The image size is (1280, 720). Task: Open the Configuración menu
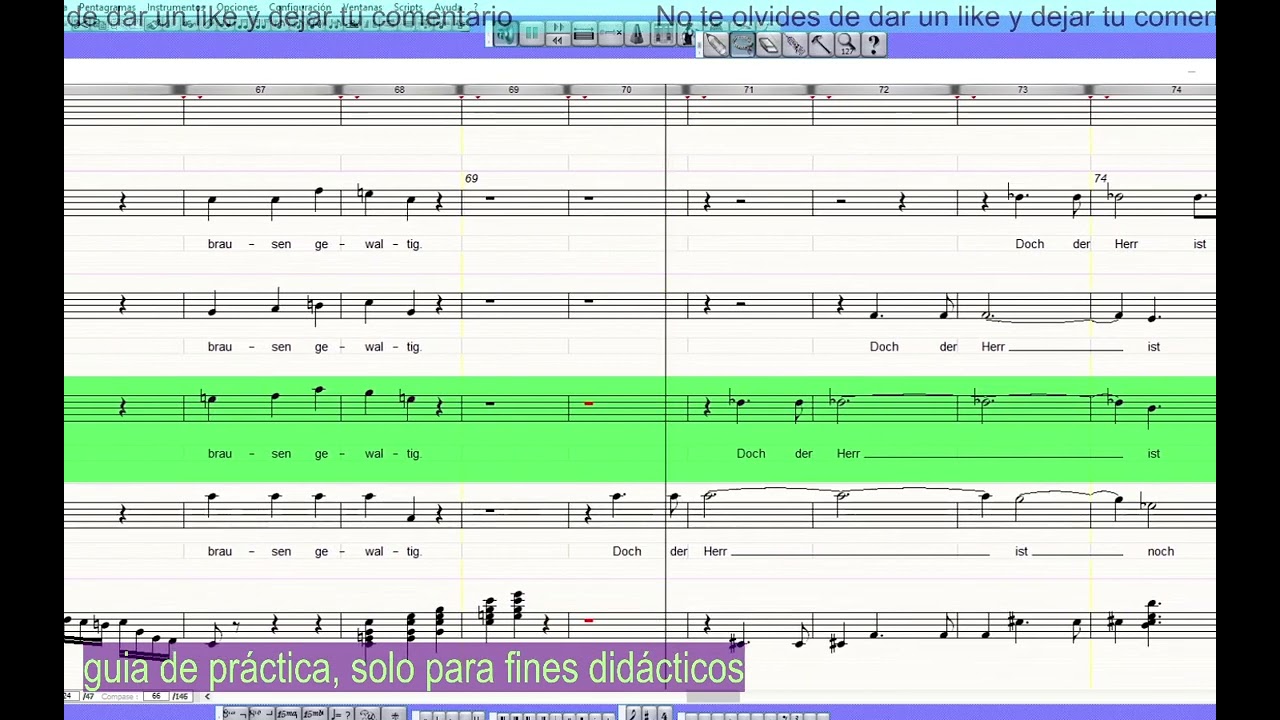pyautogui.click(x=300, y=8)
